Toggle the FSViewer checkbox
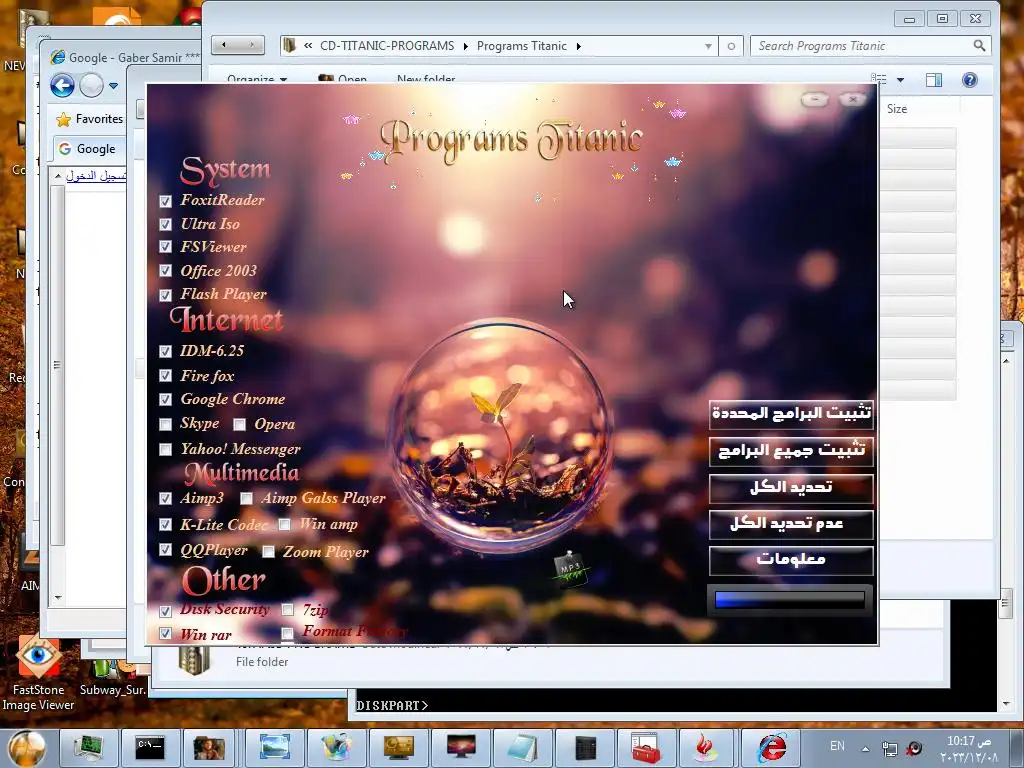The width and height of the screenshot is (1024, 768). click(166, 248)
